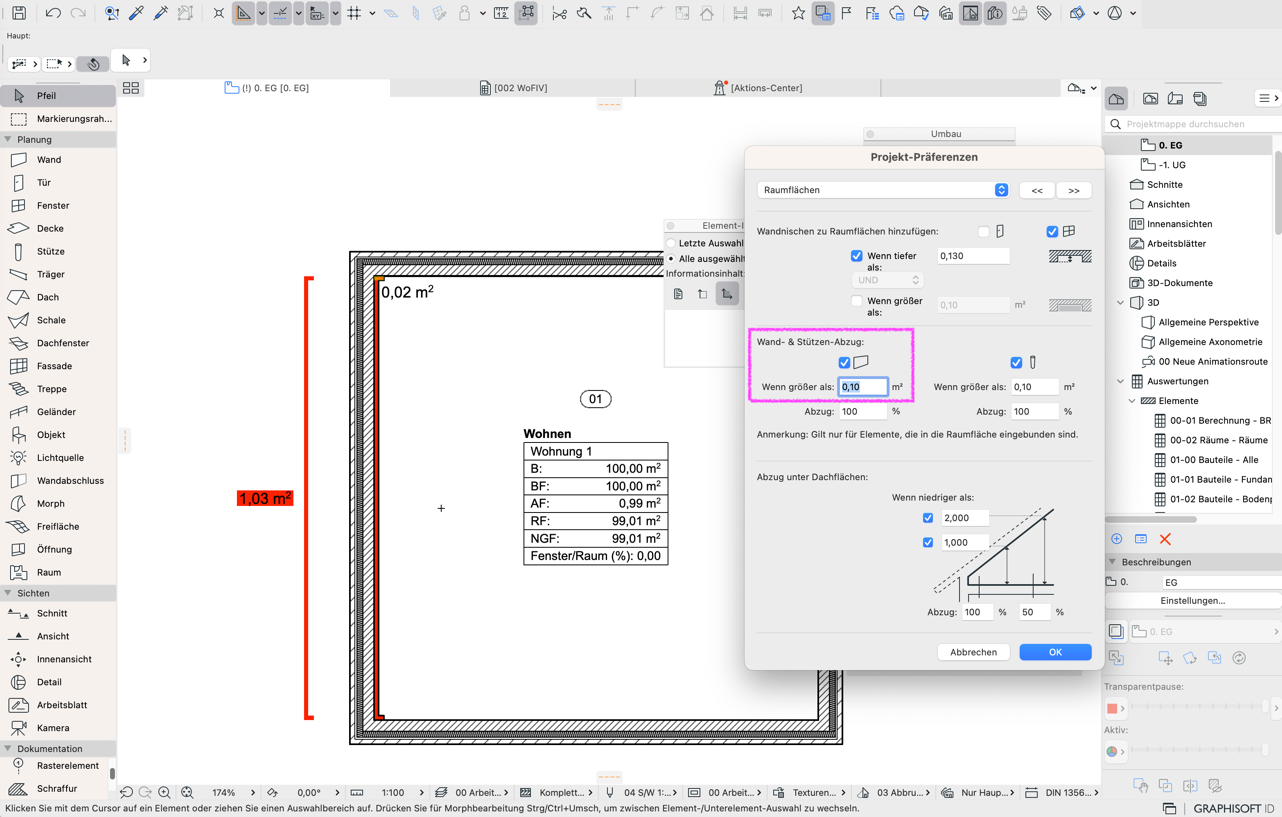This screenshot has width=1282, height=817.
Task: Select the Lichtquelle lamp tool
Action: point(58,458)
